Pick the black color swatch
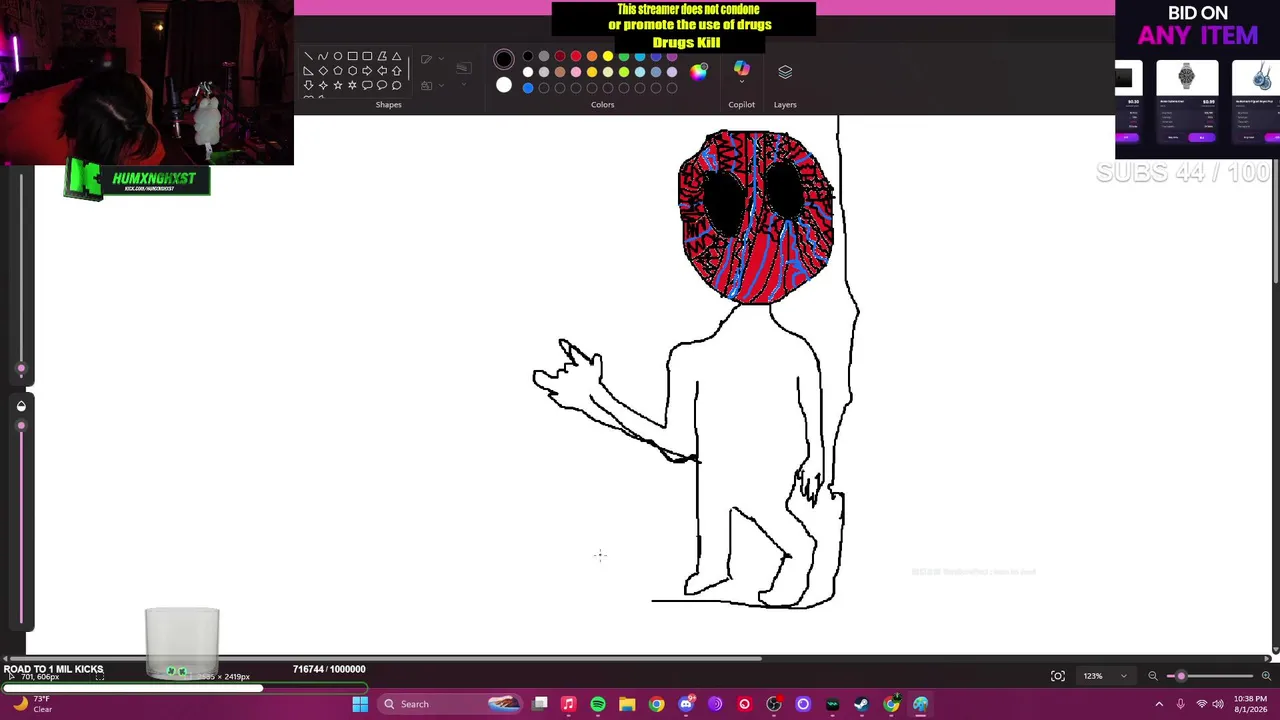Image resolution: width=1280 pixels, height=720 pixels. (x=528, y=56)
